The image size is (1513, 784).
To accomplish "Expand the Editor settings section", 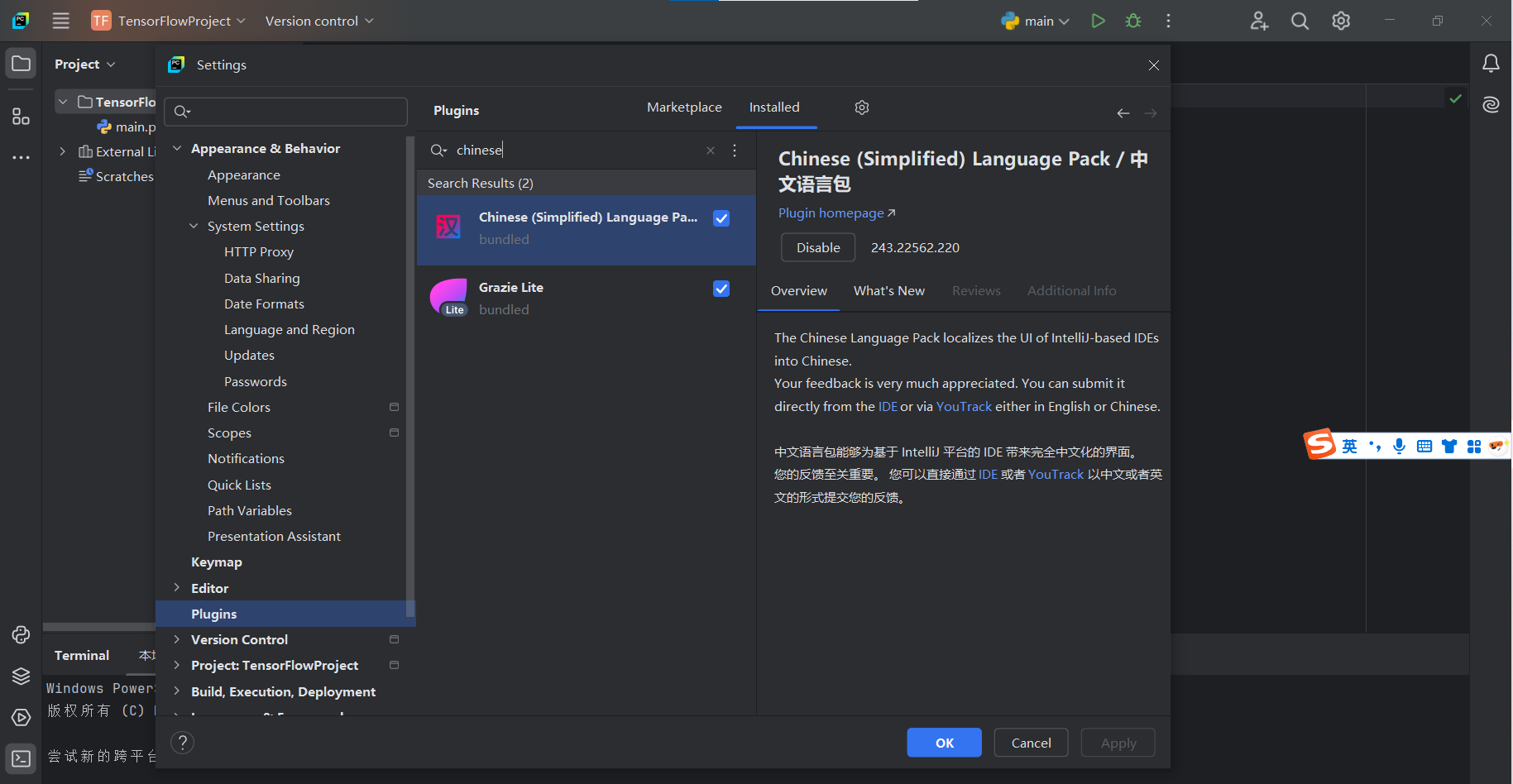I will (176, 588).
